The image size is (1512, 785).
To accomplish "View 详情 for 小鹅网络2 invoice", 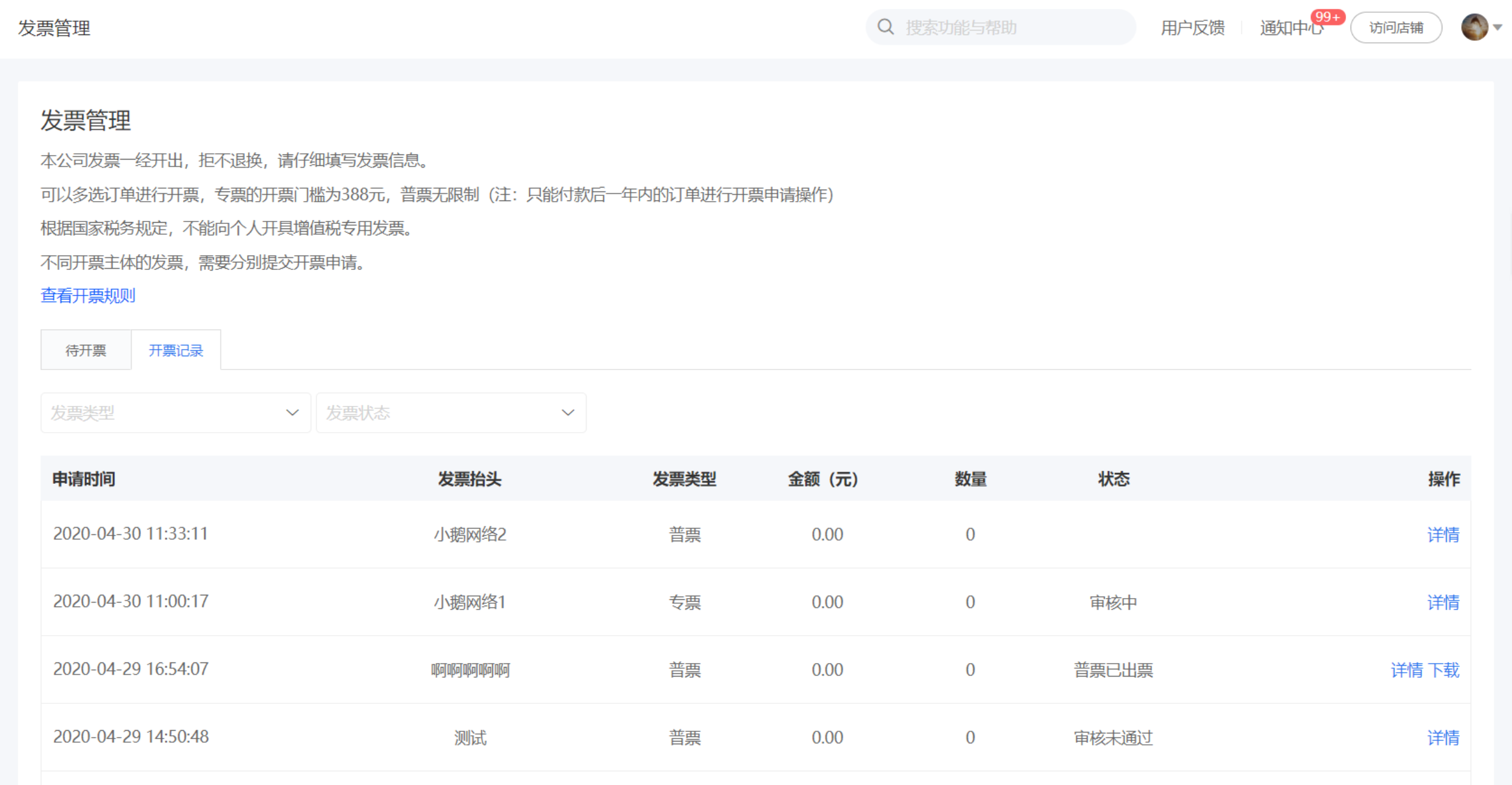I will pyautogui.click(x=1443, y=535).
